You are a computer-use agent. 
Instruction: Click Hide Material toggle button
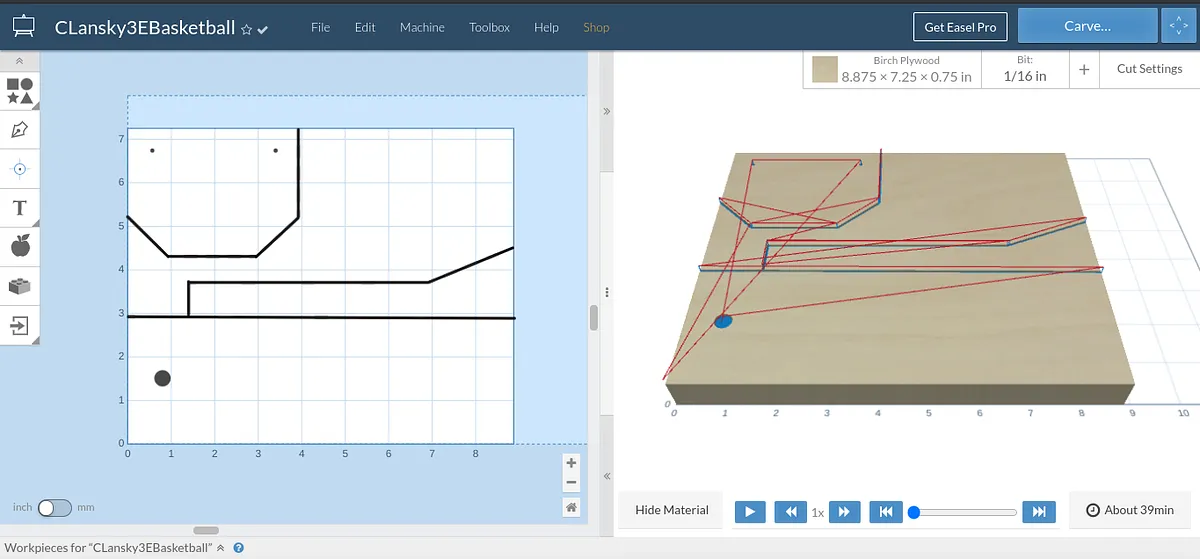point(671,510)
